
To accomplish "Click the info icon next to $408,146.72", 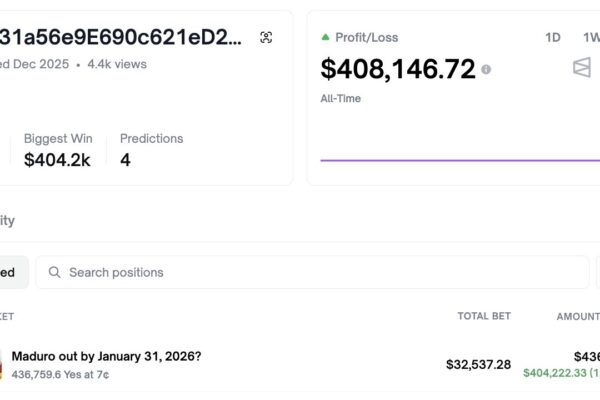I will pyautogui.click(x=486, y=70).
